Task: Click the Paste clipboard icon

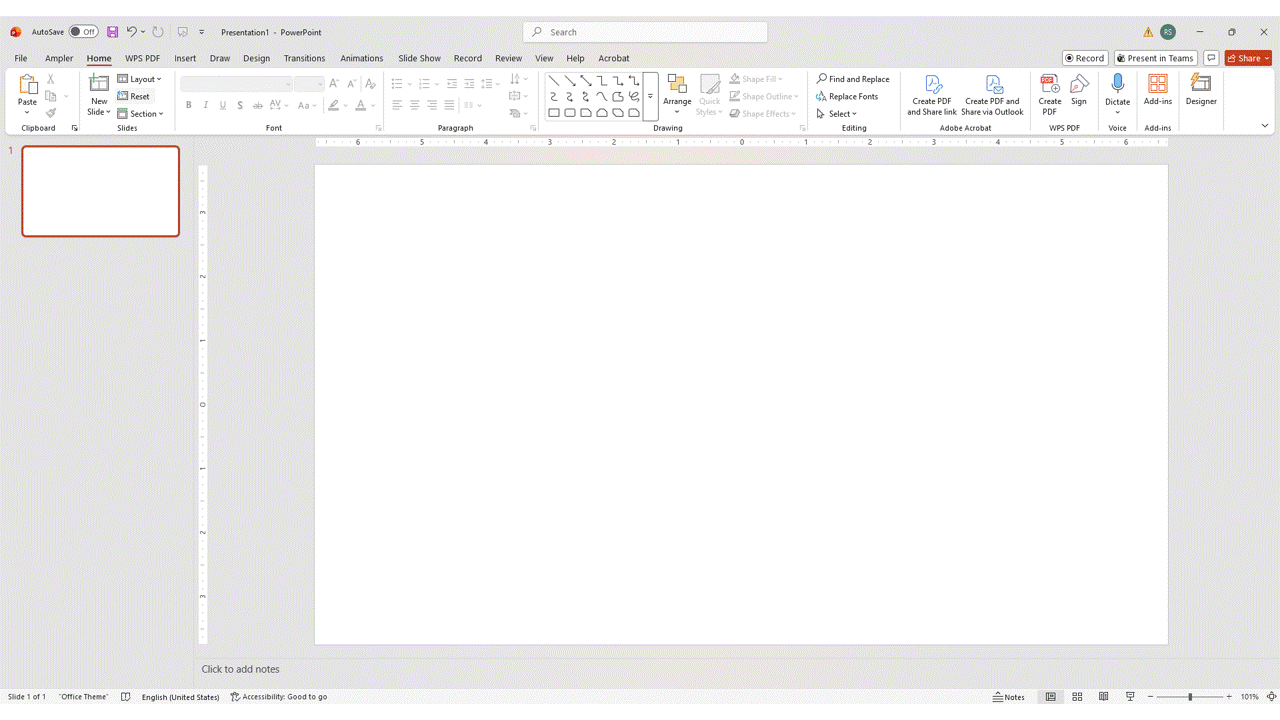Action: (27, 84)
